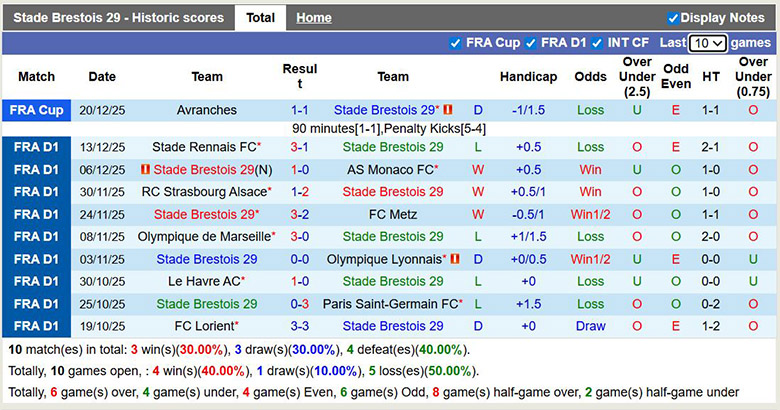This screenshot has width=780, height=410.
Task: Open the Le Havre AC team link
Action: pyautogui.click(x=204, y=282)
